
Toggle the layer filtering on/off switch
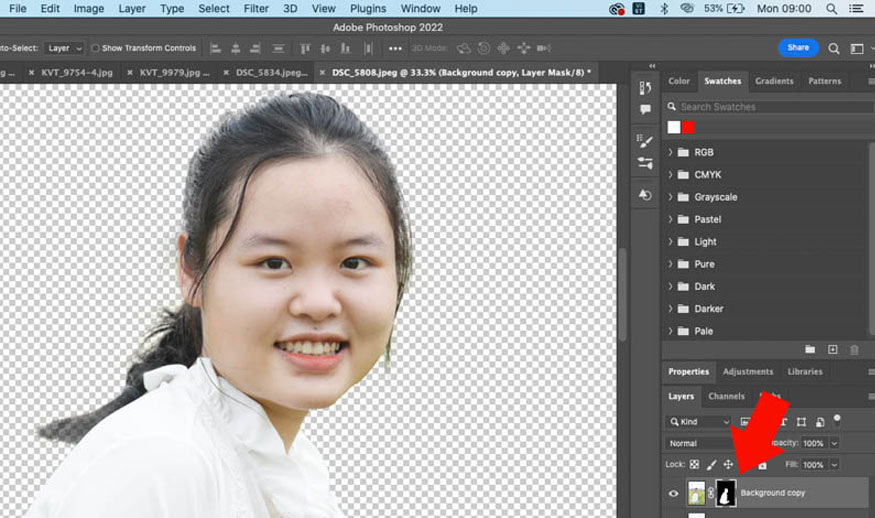(x=836, y=419)
